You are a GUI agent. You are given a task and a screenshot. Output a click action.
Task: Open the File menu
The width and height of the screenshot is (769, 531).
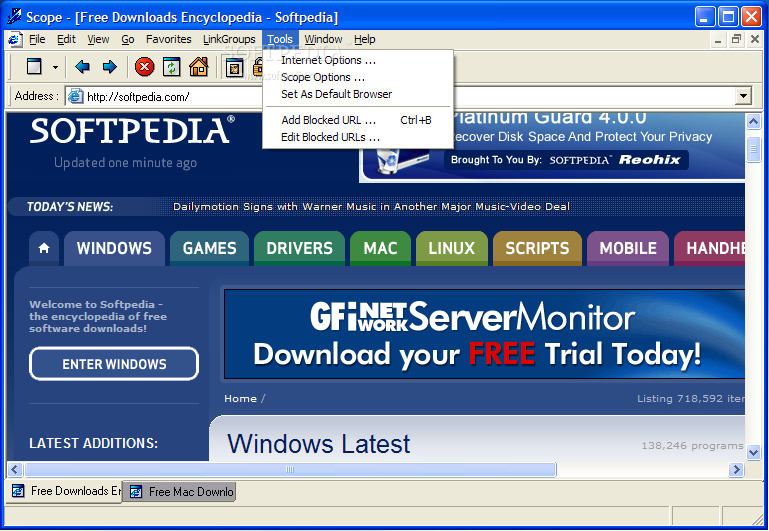tap(37, 39)
